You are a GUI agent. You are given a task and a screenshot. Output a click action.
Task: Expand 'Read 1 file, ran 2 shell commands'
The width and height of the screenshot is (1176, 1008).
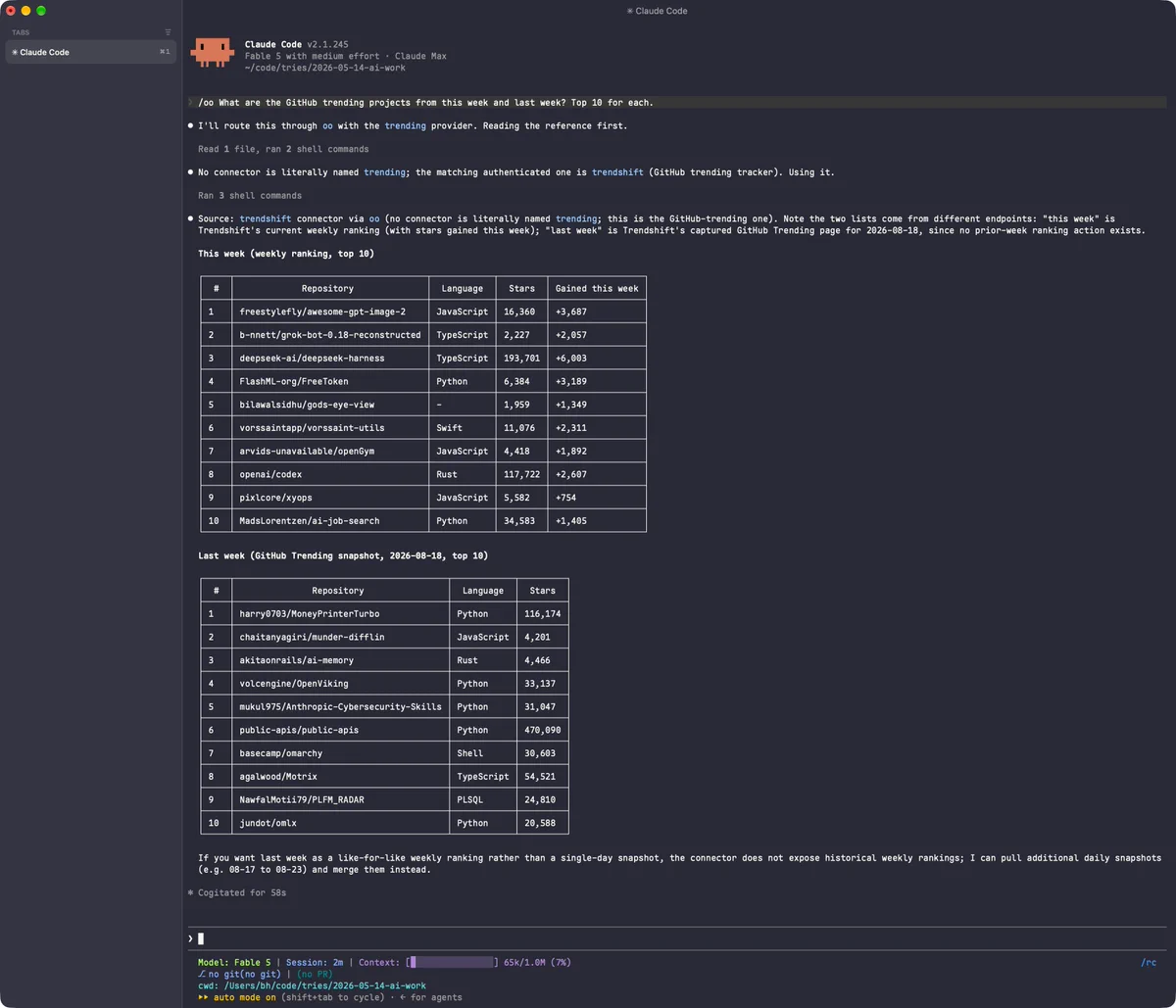283,149
